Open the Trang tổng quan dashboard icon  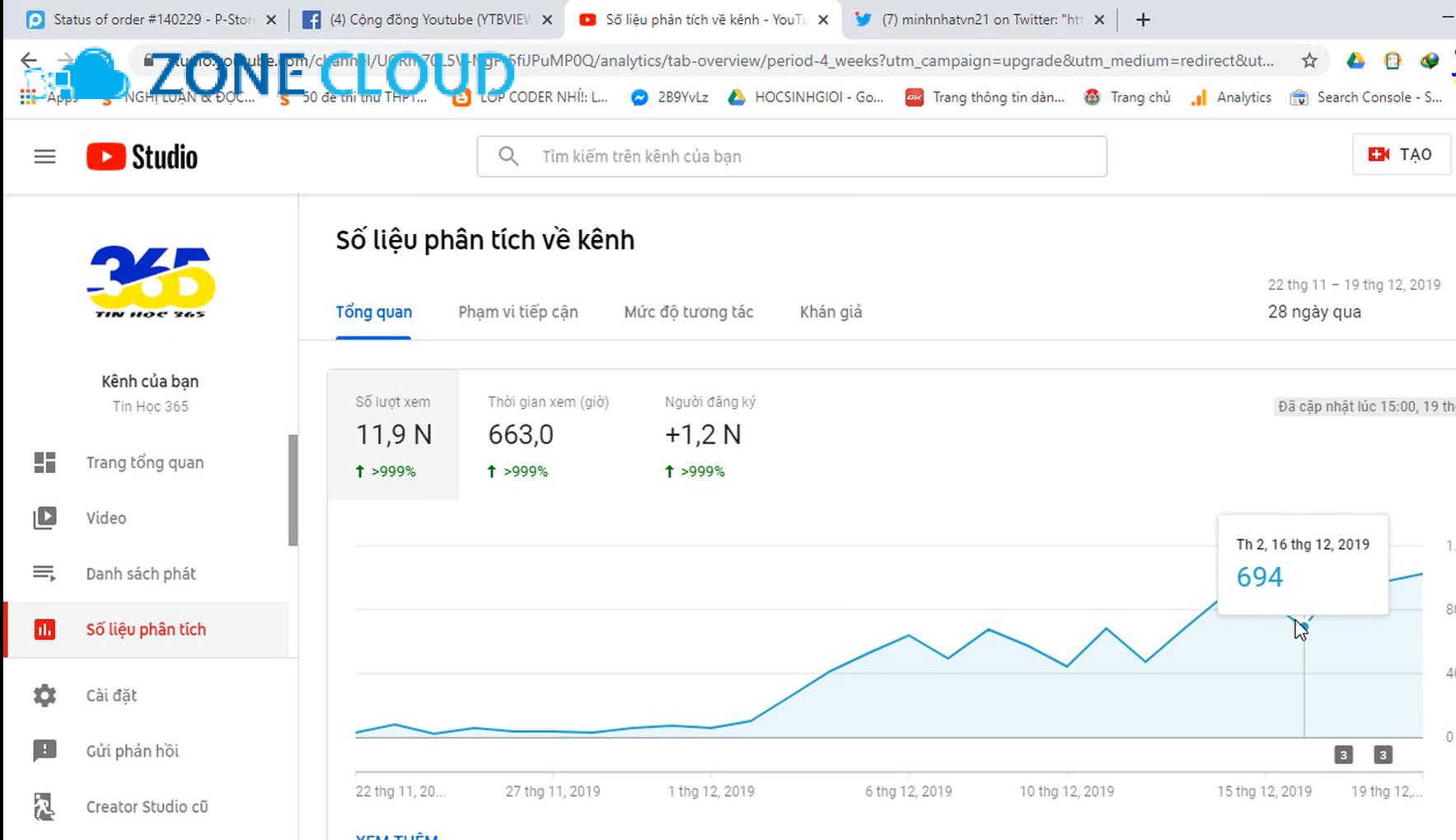(x=44, y=462)
